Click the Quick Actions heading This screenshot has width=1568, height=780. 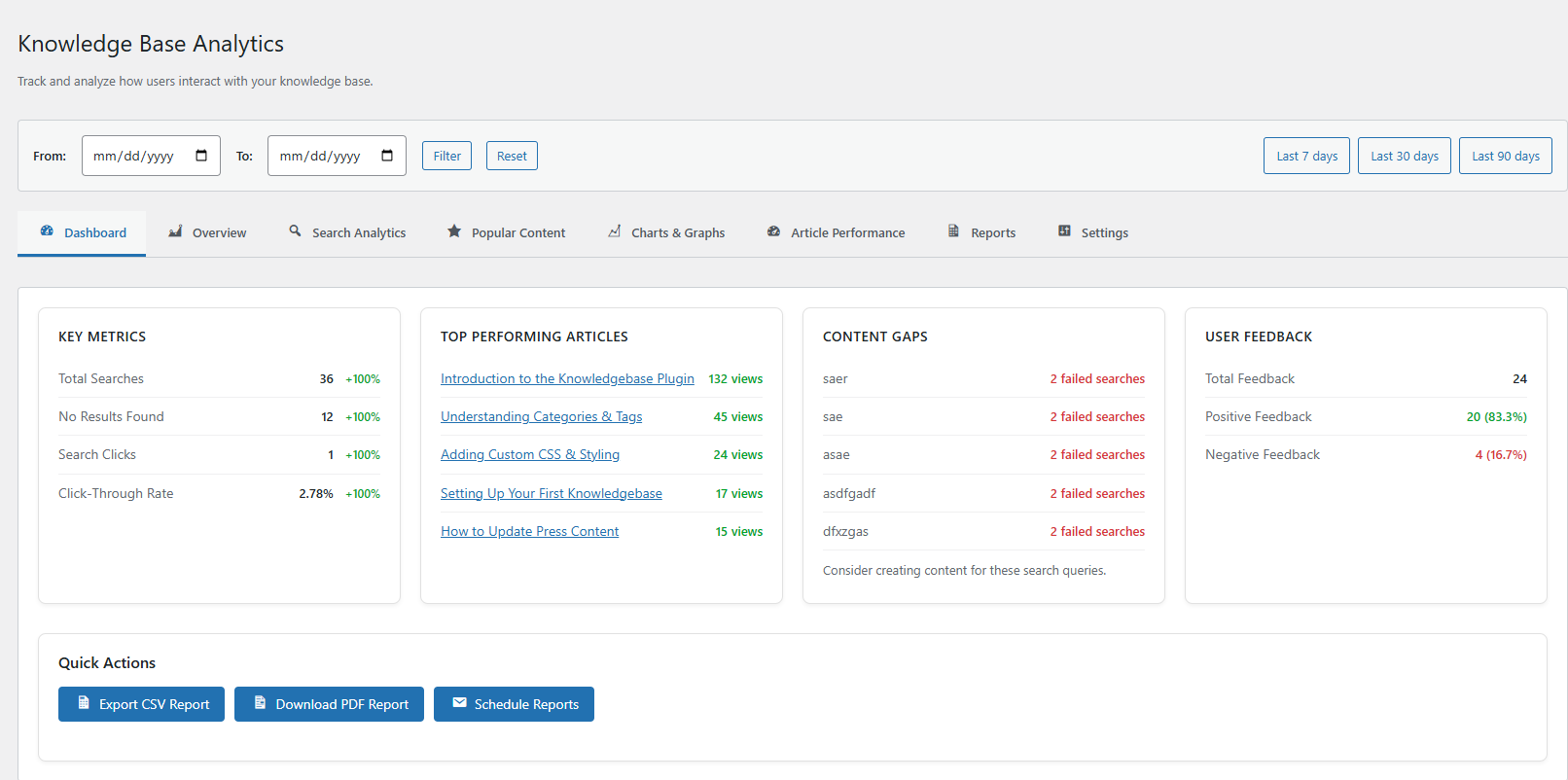coord(107,662)
